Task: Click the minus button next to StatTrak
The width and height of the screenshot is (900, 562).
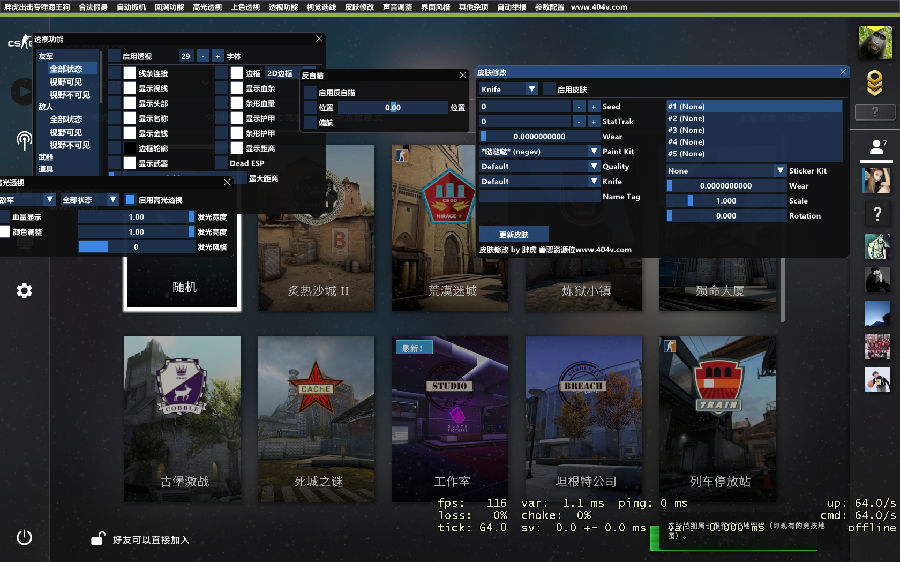Action: point(579,122)
